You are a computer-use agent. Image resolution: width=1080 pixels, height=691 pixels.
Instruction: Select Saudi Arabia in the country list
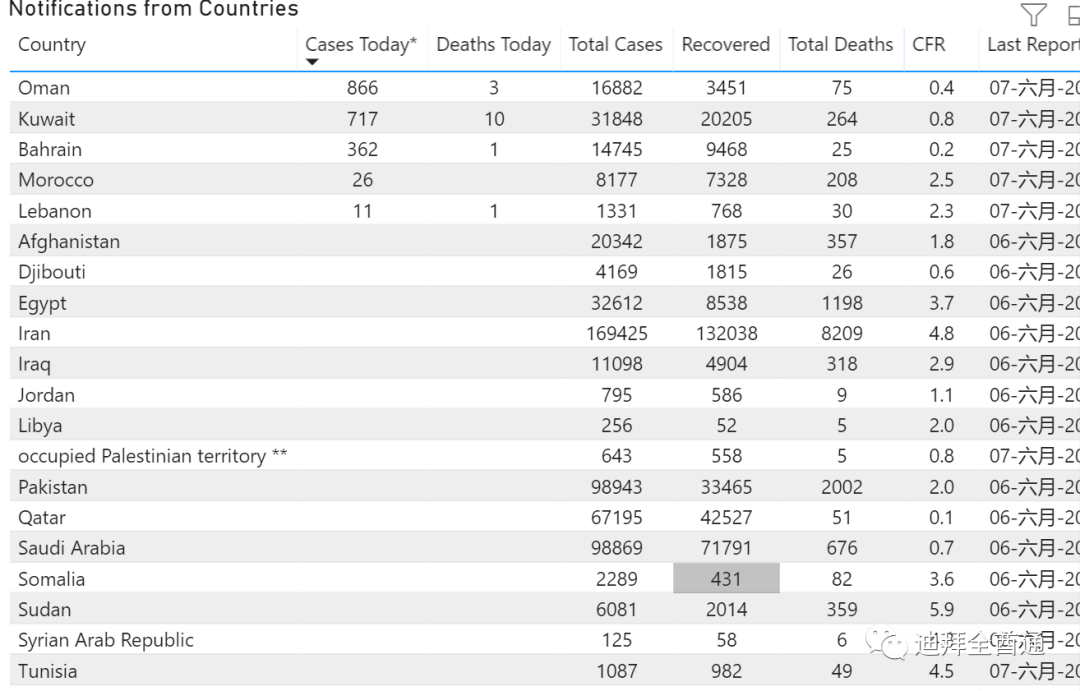pos(71,548)
